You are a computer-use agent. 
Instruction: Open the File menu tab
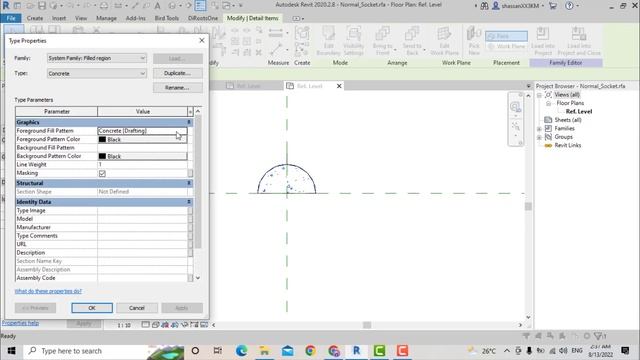click(x=11, y=18)
